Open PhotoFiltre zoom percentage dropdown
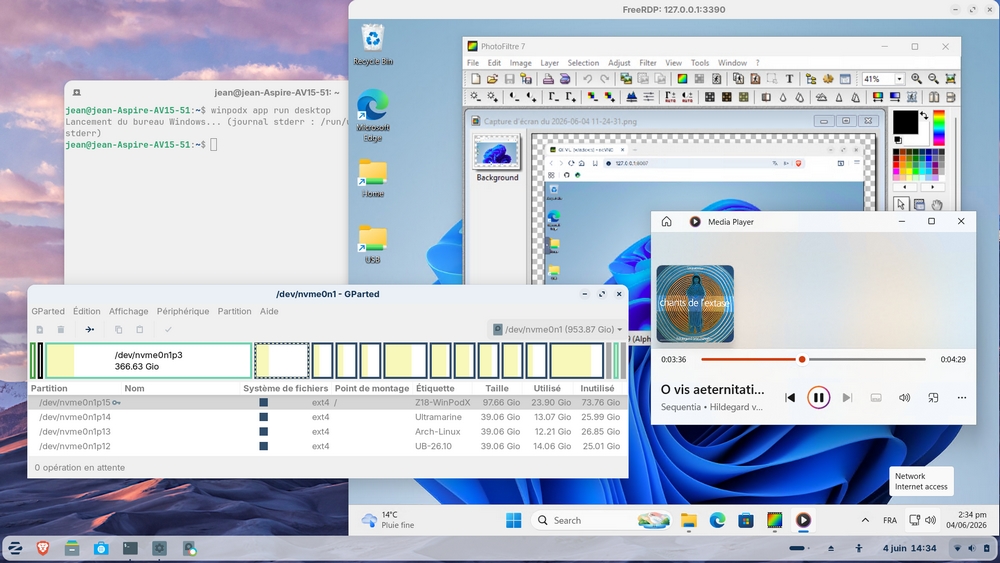1000x563 pixels. [899, 79]
